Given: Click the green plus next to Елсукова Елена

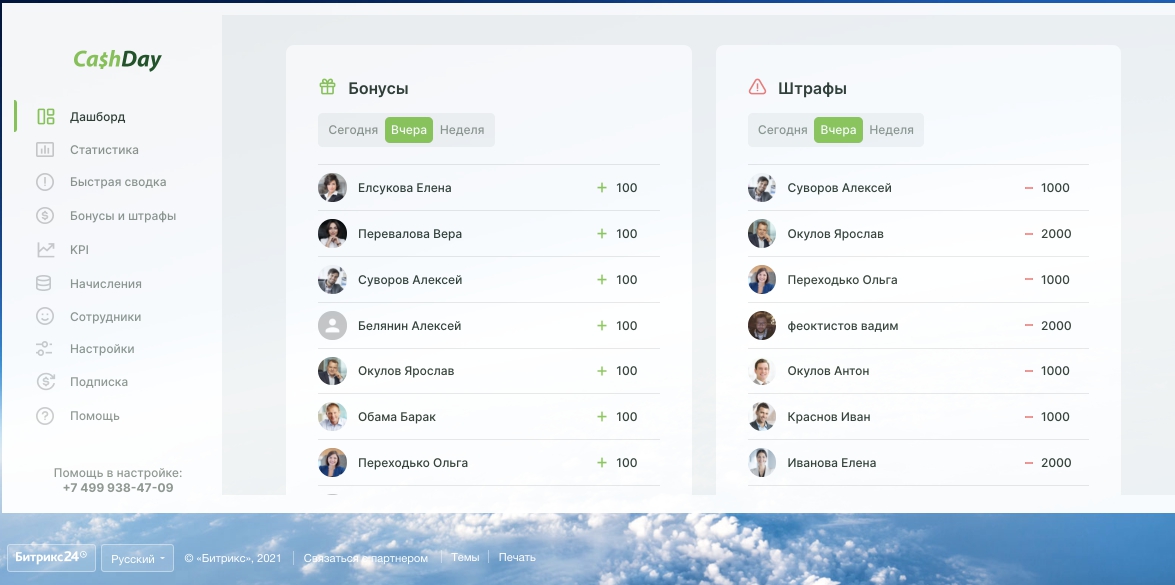Looking at the screenshot, I should (x=602, y=188).
